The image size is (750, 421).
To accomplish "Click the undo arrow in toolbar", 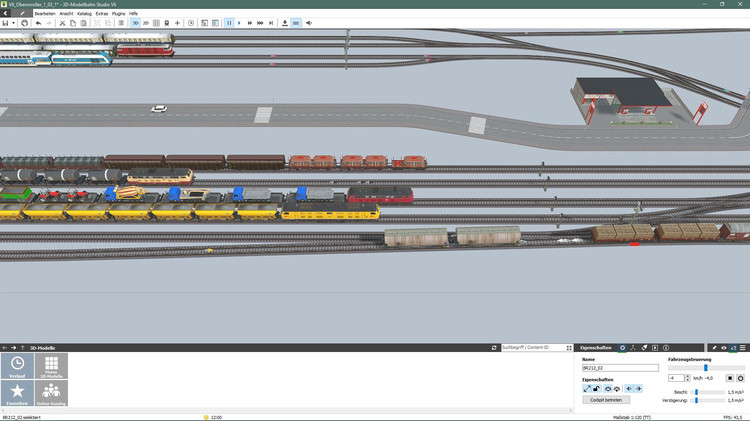I will (x=38, y=22).
